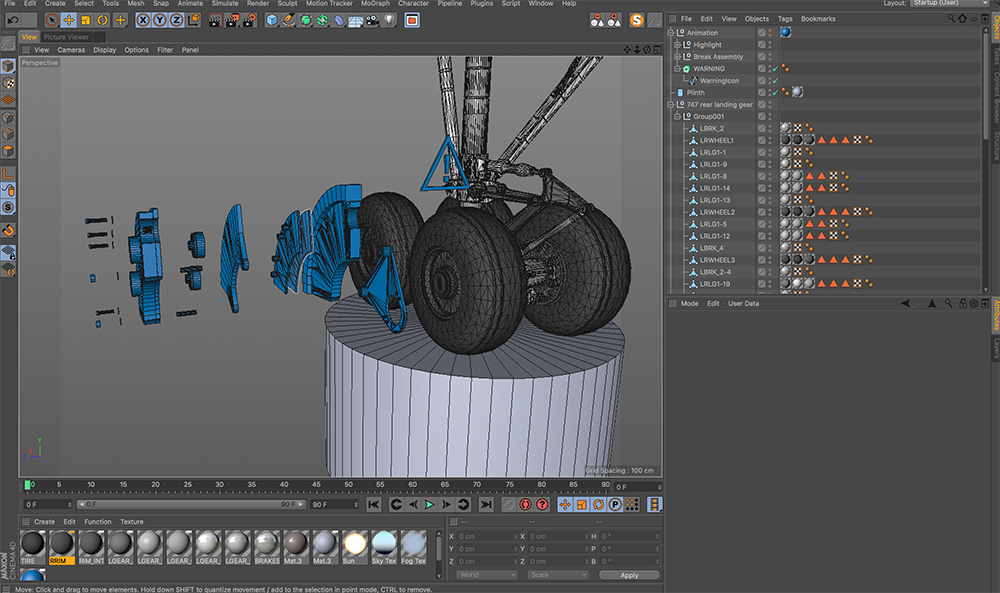This screenshot has height=593, width=1000.
Task: Select the Camera object icon in toolbar
Action: (x=373, y=20)
